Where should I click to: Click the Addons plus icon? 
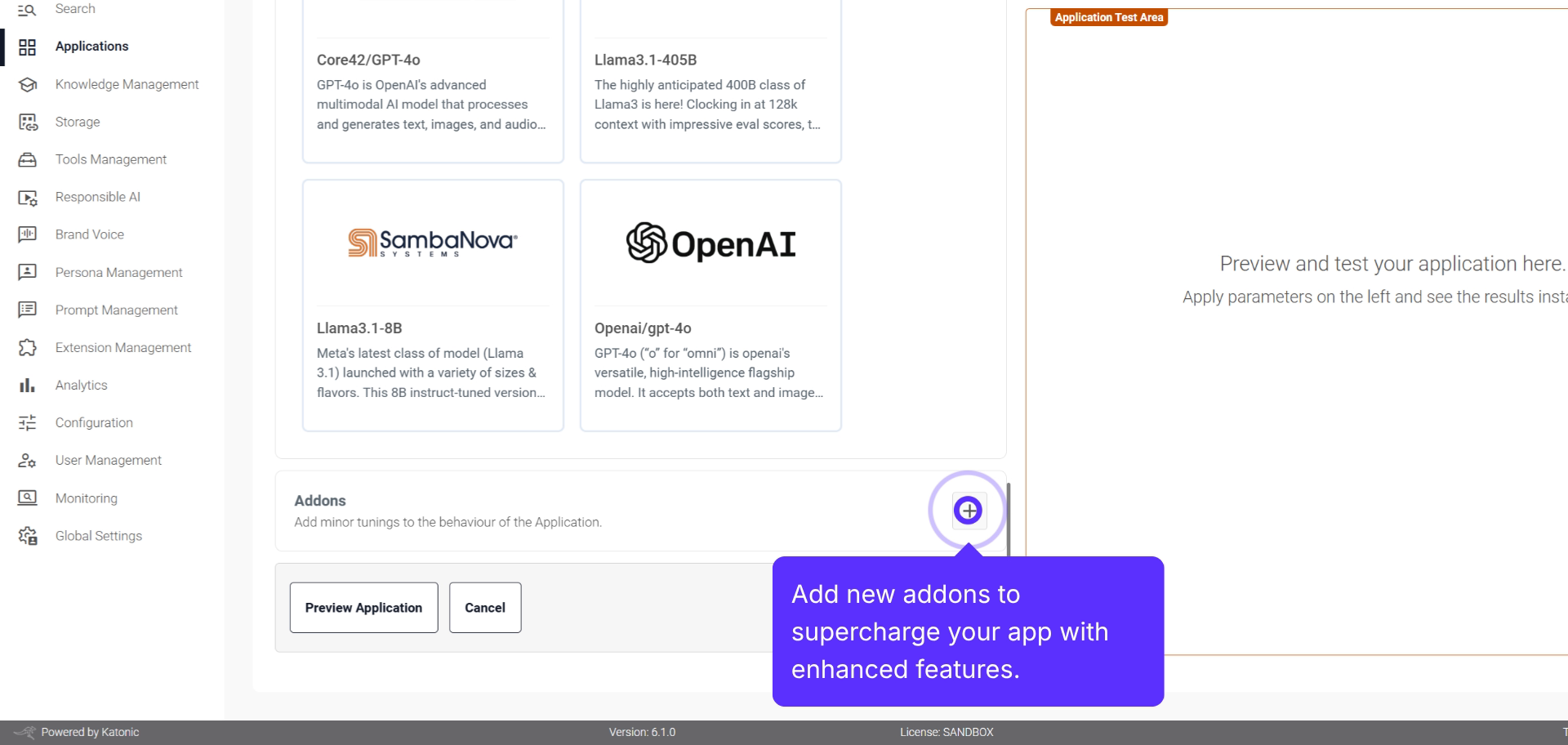(x=968, y=510)
